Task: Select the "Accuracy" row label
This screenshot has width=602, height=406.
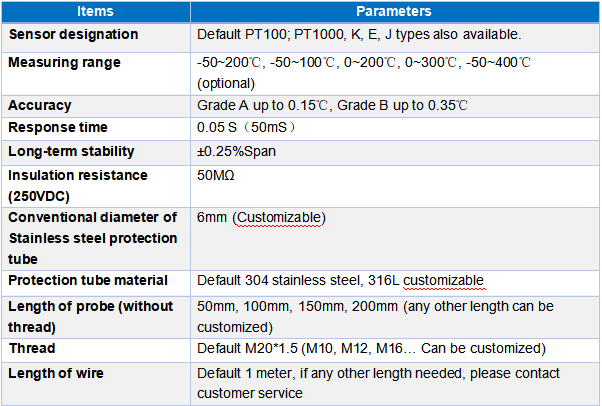Action: click(x=40, y=105)
